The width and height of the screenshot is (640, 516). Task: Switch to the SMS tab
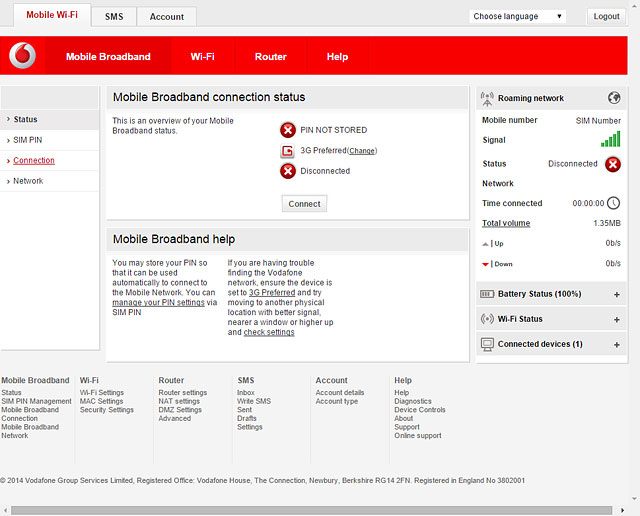pyautogui.click(x=113, y=16)
